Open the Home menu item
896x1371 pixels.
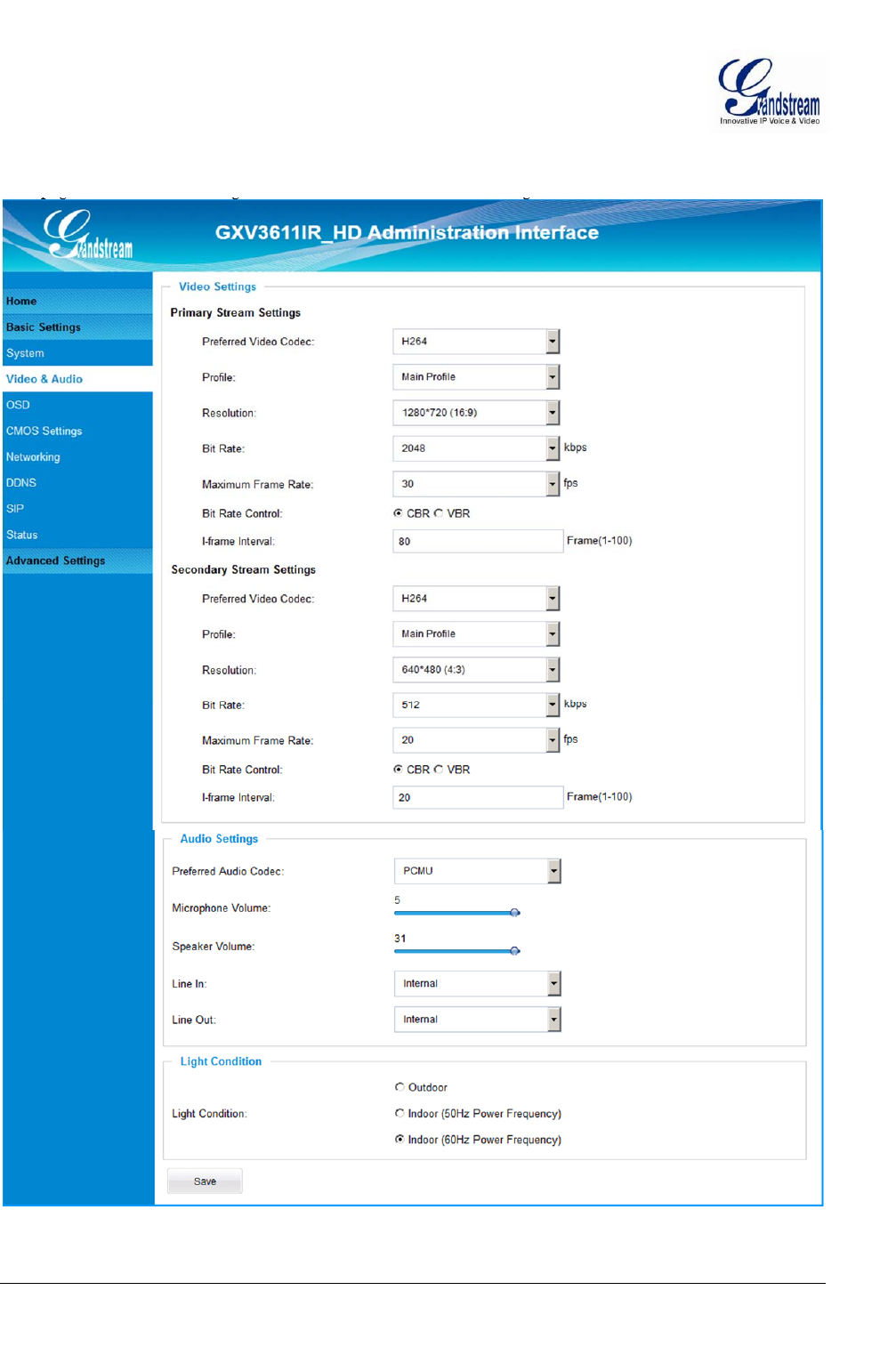[x=77, y=301]
